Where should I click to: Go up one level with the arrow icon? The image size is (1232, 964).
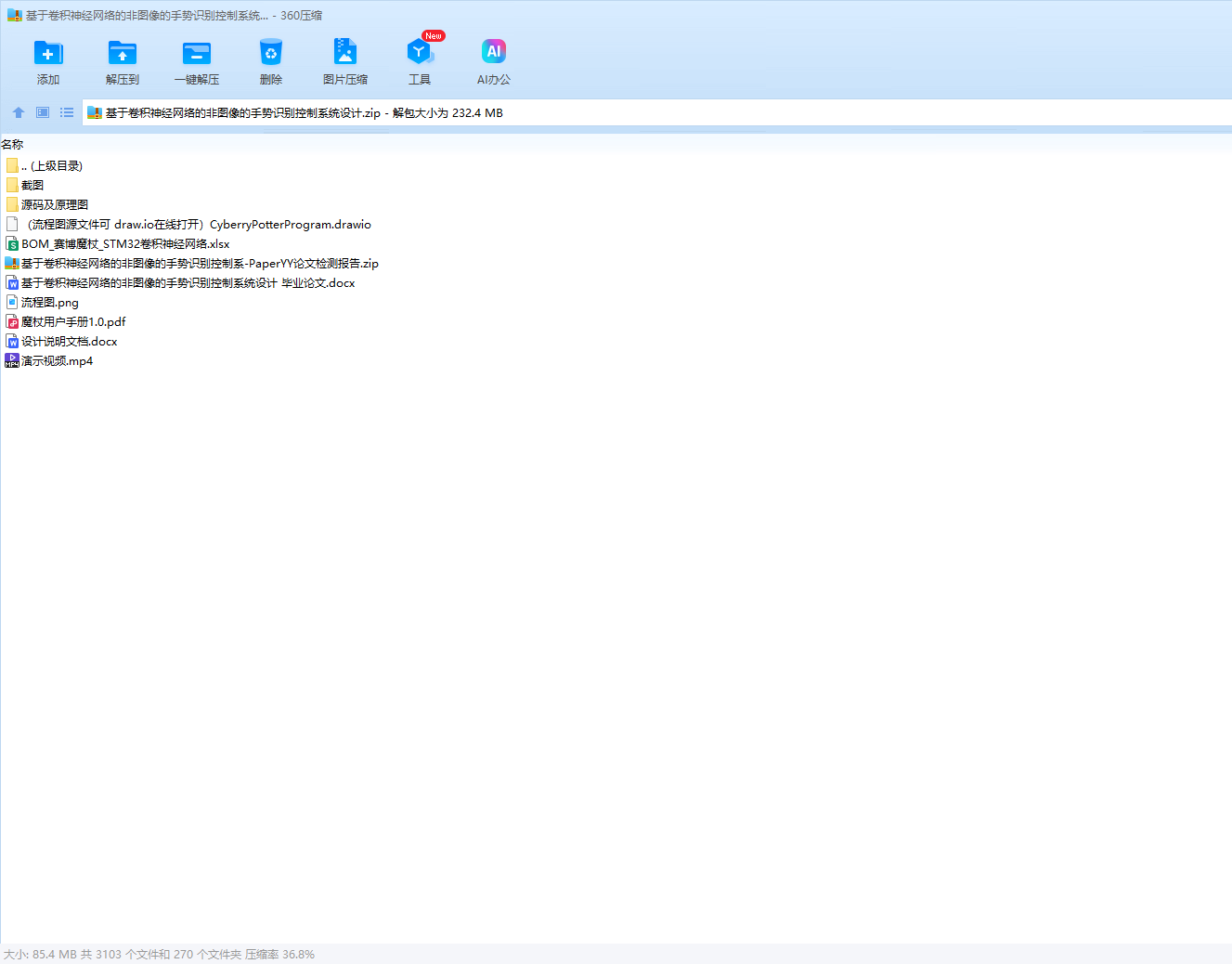19,112
